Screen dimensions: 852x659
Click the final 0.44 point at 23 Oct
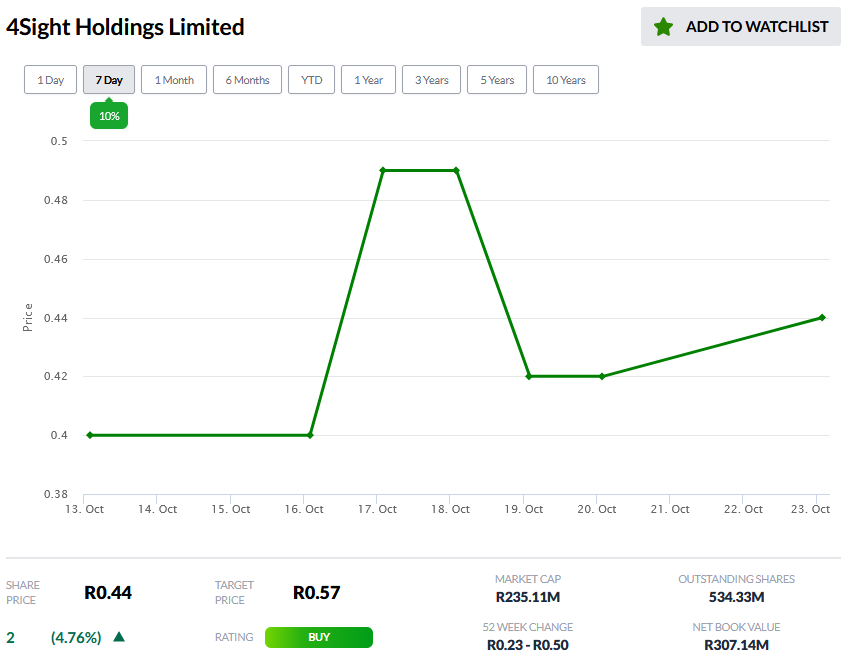point(822,317)
